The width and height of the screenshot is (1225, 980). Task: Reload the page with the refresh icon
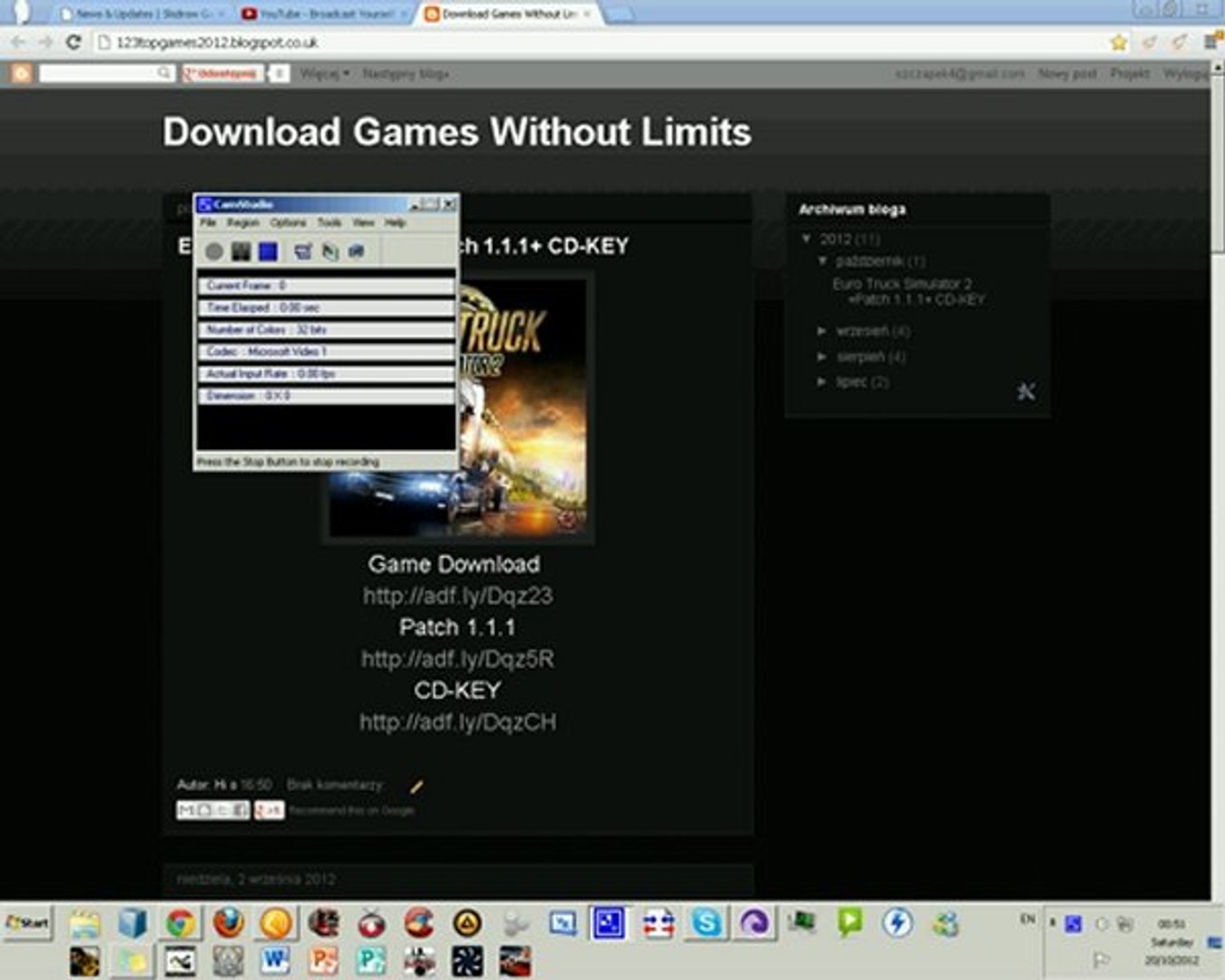[x=74, y=42]
